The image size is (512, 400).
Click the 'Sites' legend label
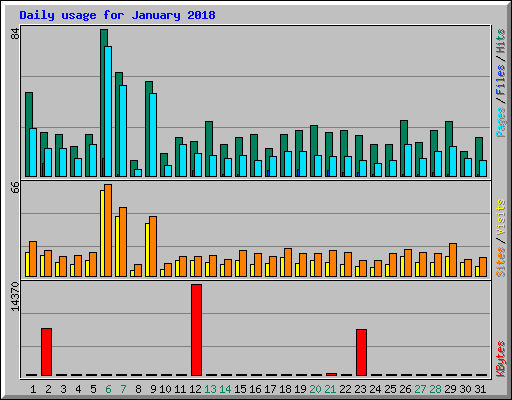[x=500, y=262]
